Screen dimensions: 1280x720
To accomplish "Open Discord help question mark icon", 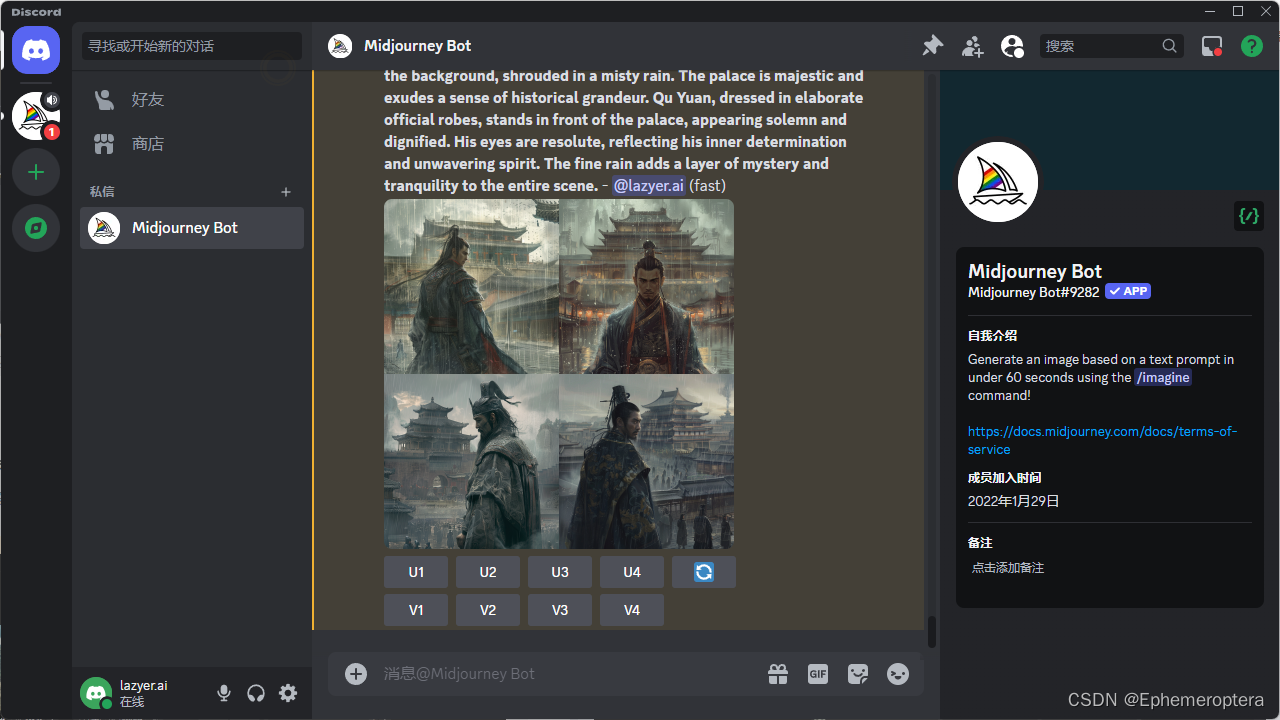I will 1251,46.
